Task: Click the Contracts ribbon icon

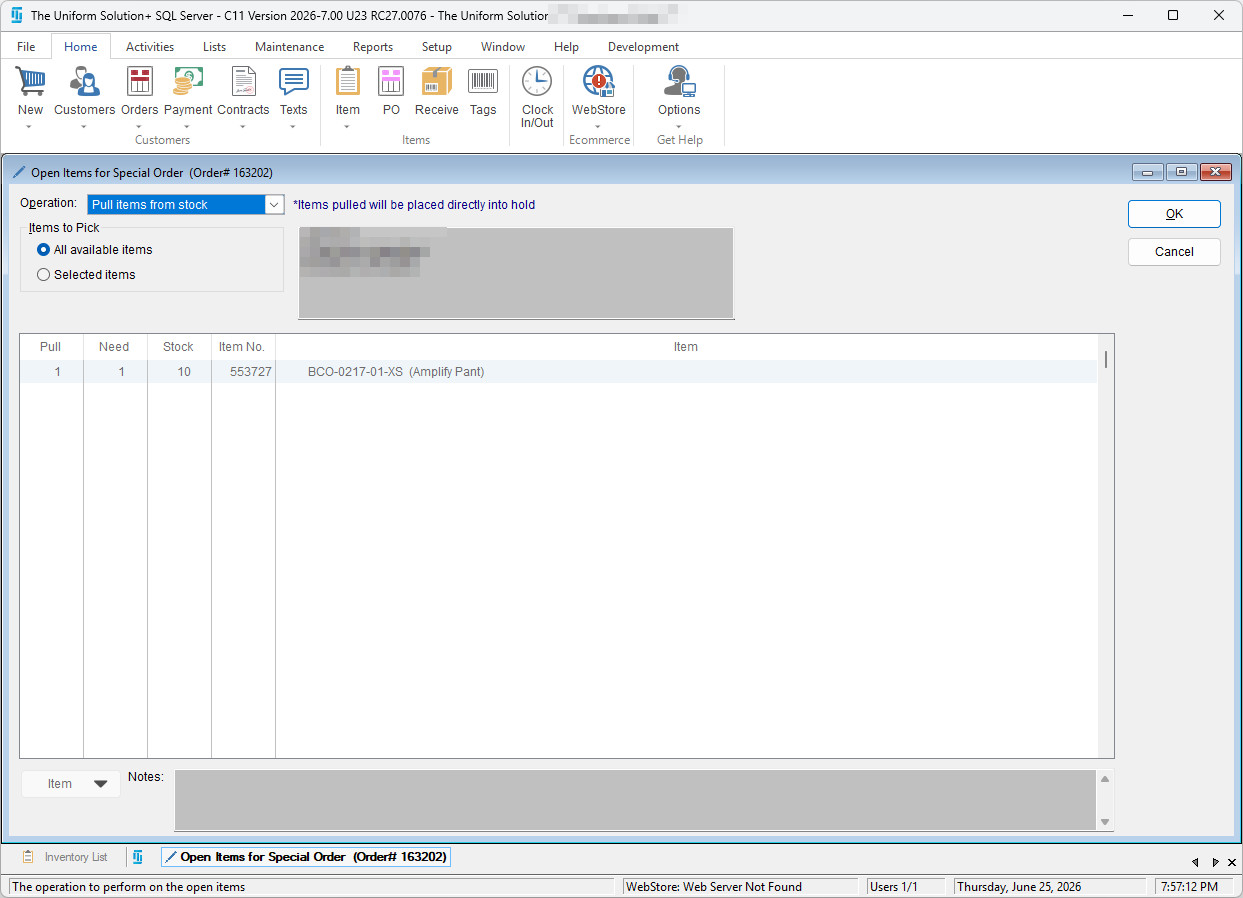Action: pos(243,82)
